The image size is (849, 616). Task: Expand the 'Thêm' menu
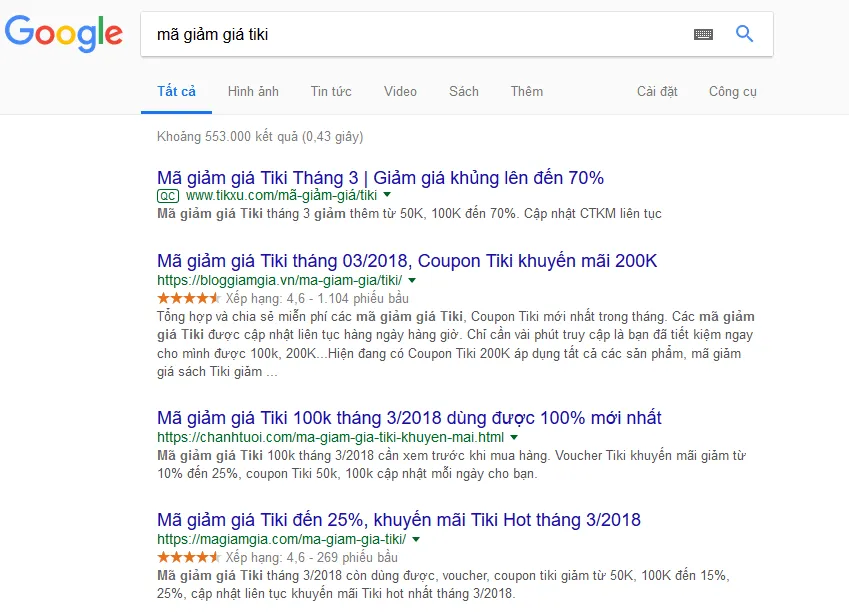tap(526, 91)
